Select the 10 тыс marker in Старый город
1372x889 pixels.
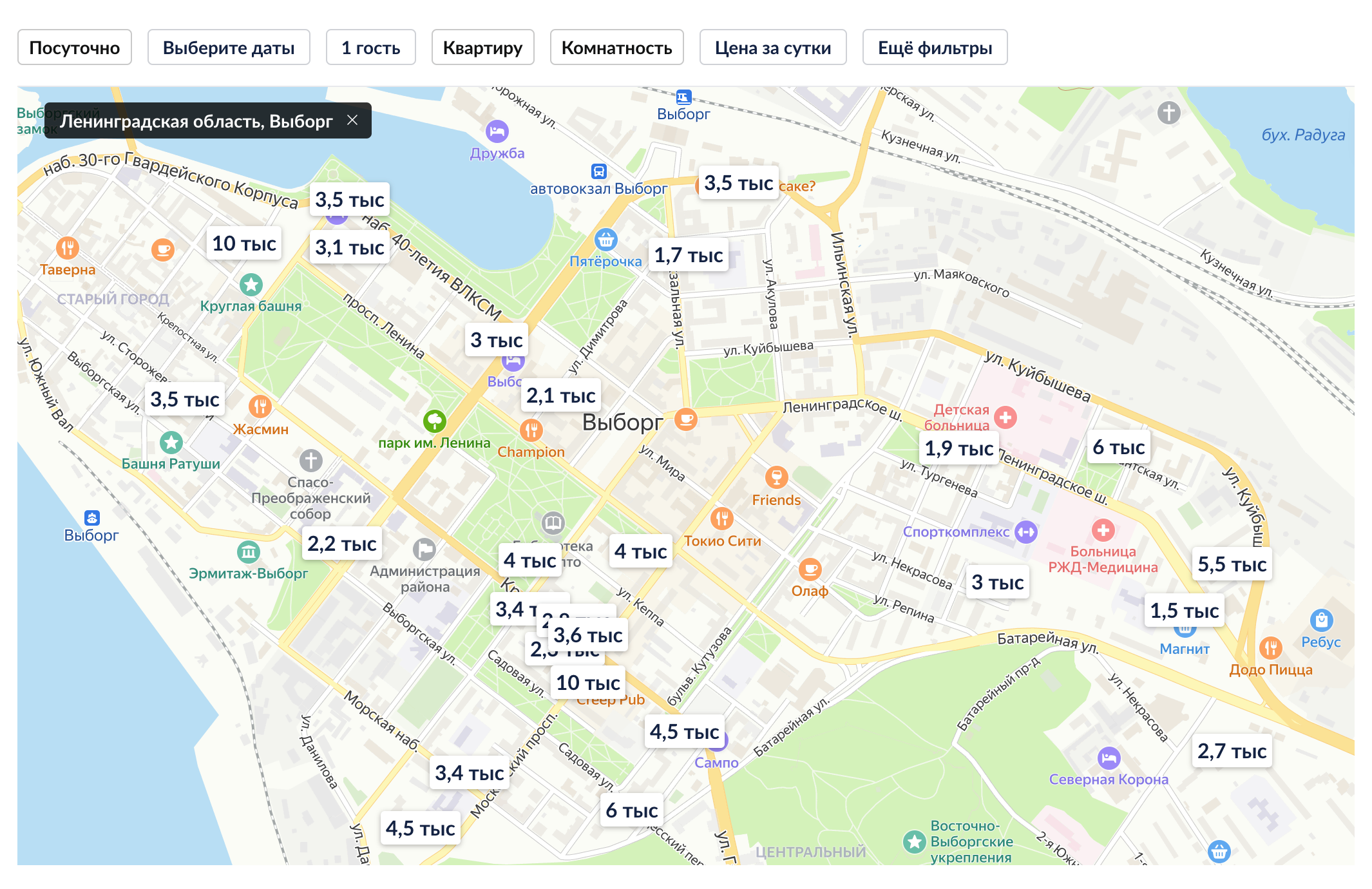[244, 243]
